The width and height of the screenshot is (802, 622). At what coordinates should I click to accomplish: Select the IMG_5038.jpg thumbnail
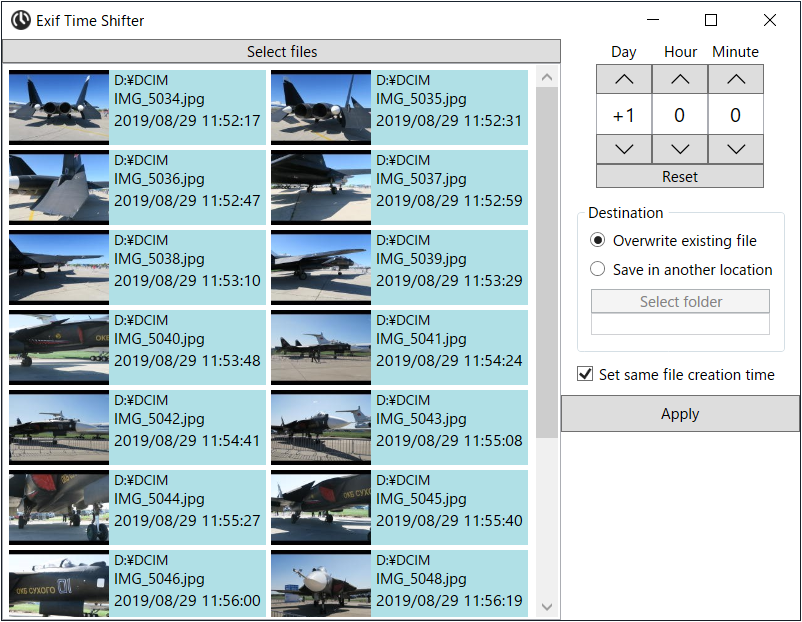59,268
